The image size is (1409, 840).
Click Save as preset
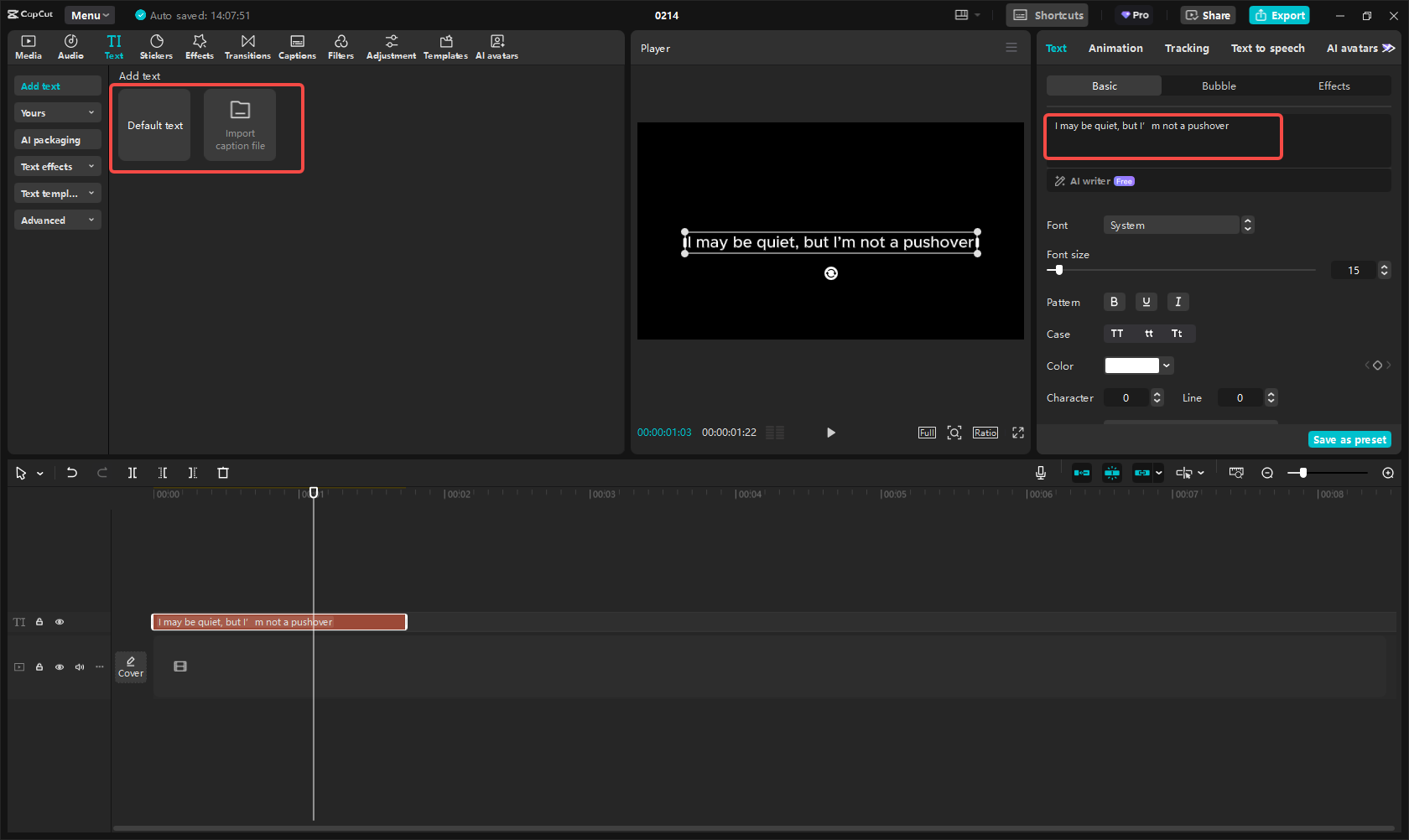click(1349, 439)
